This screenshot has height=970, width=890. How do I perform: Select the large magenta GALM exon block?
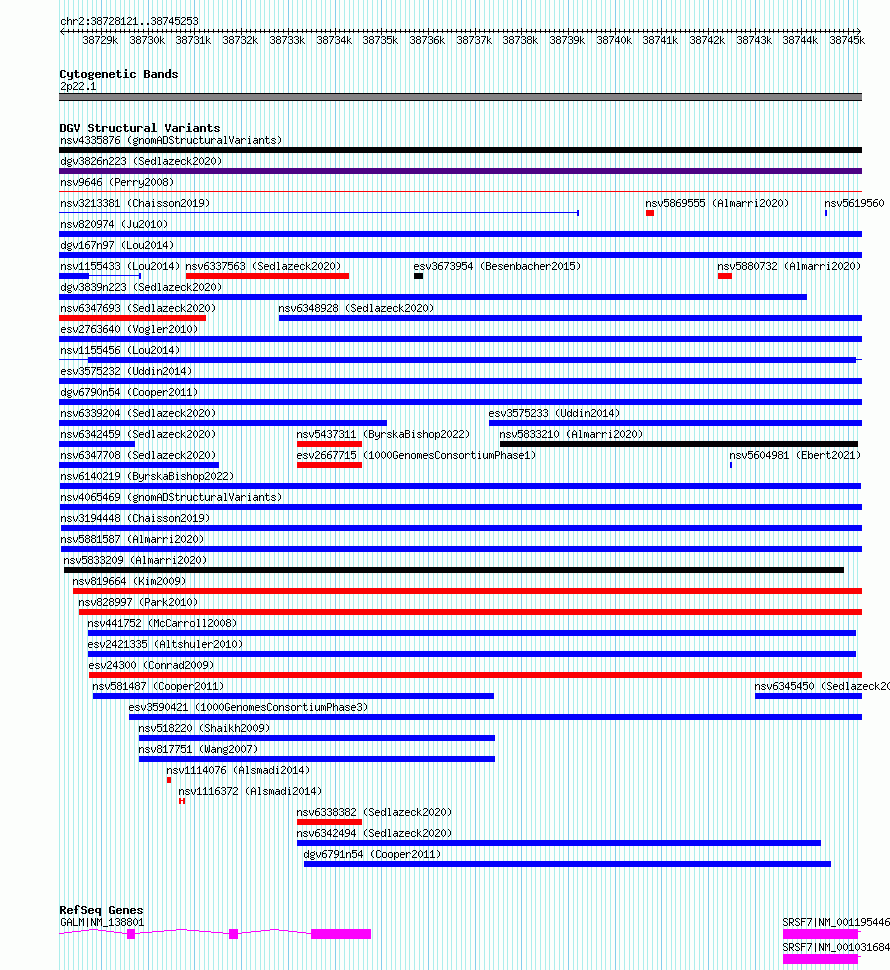click(341, 935)
